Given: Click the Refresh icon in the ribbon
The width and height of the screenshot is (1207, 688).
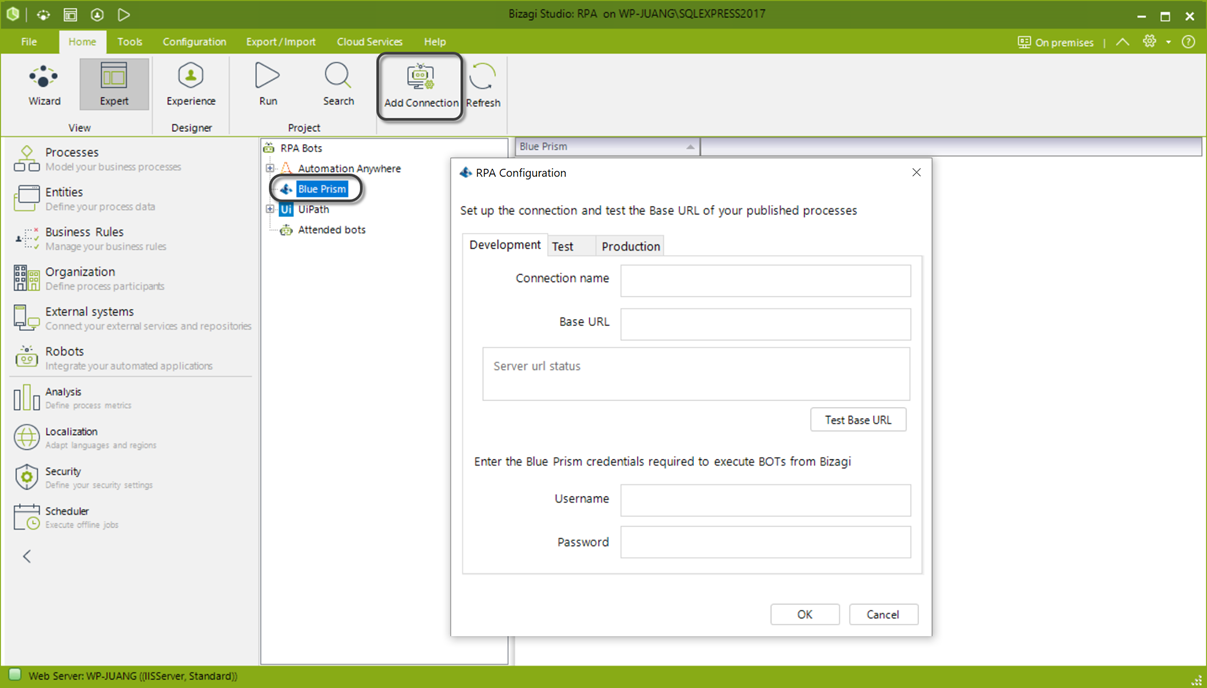Looking at the screenshot, I should point(483,88).
